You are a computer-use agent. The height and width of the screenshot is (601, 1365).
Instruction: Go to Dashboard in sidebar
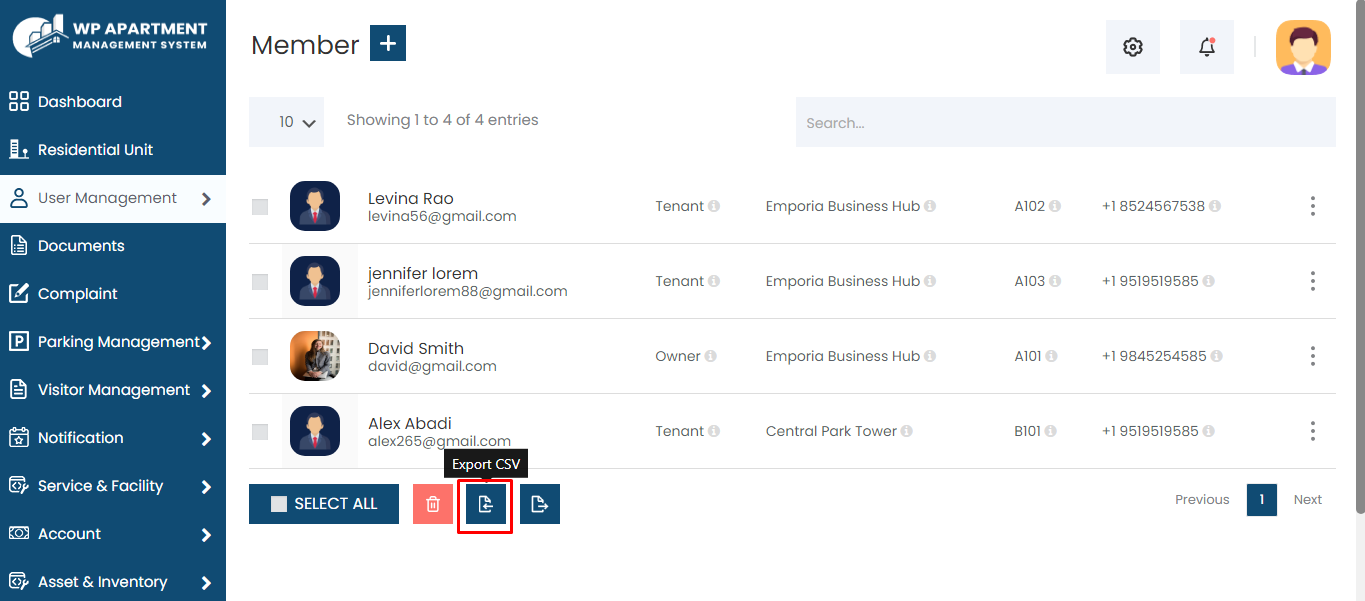[x=80, y=102]
